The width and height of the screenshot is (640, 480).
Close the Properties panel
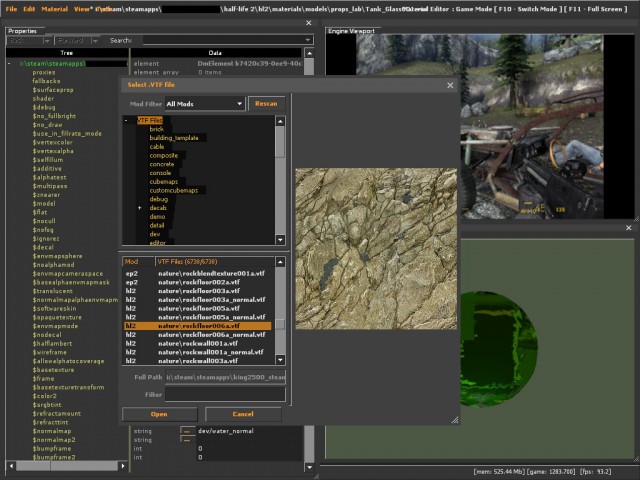[x=309, y=23]
